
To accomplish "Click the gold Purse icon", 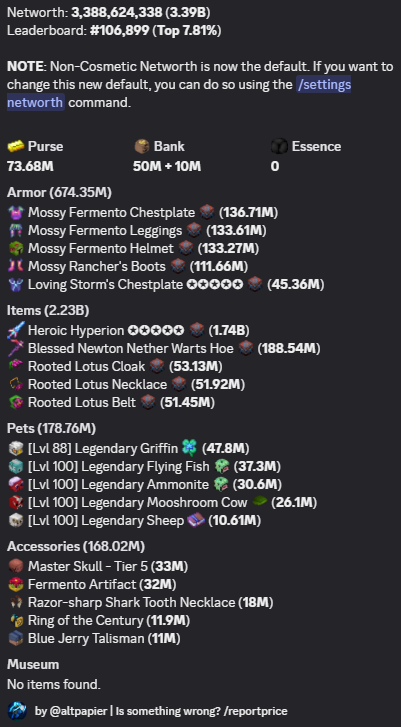I will [16, 147].
